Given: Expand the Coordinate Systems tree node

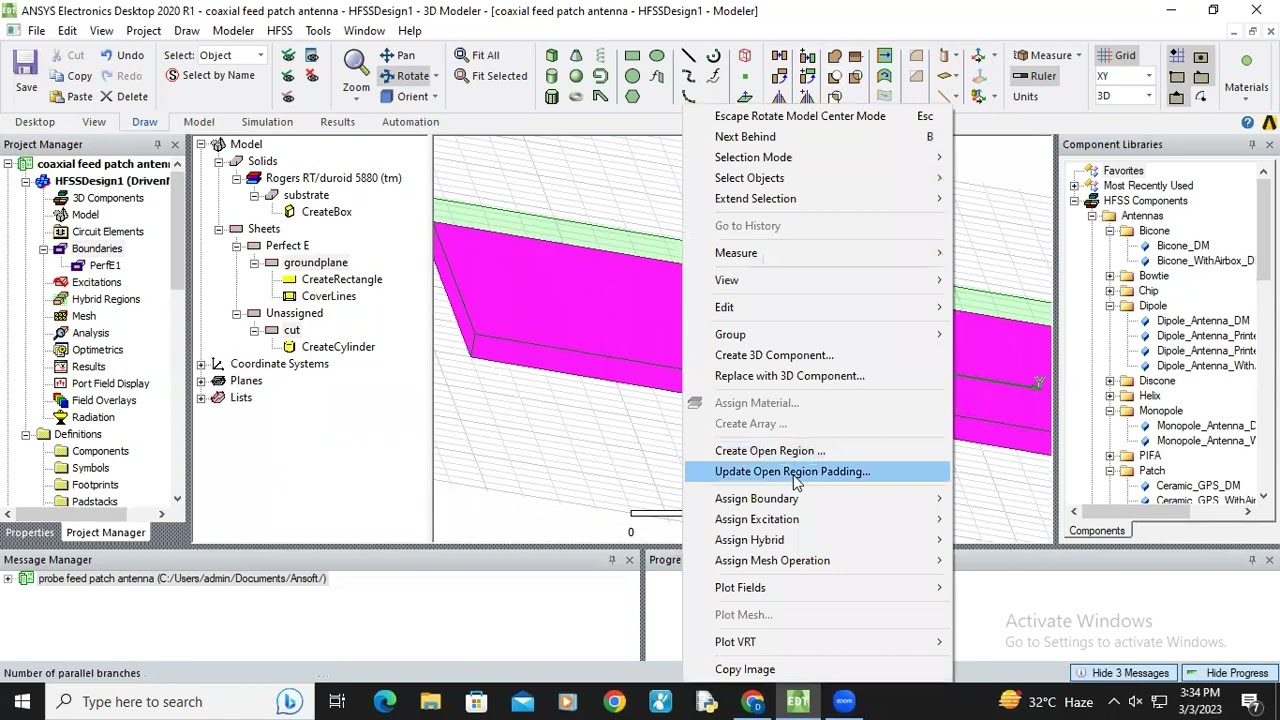Looking at the screenshot, I should (x=201, y=364).
